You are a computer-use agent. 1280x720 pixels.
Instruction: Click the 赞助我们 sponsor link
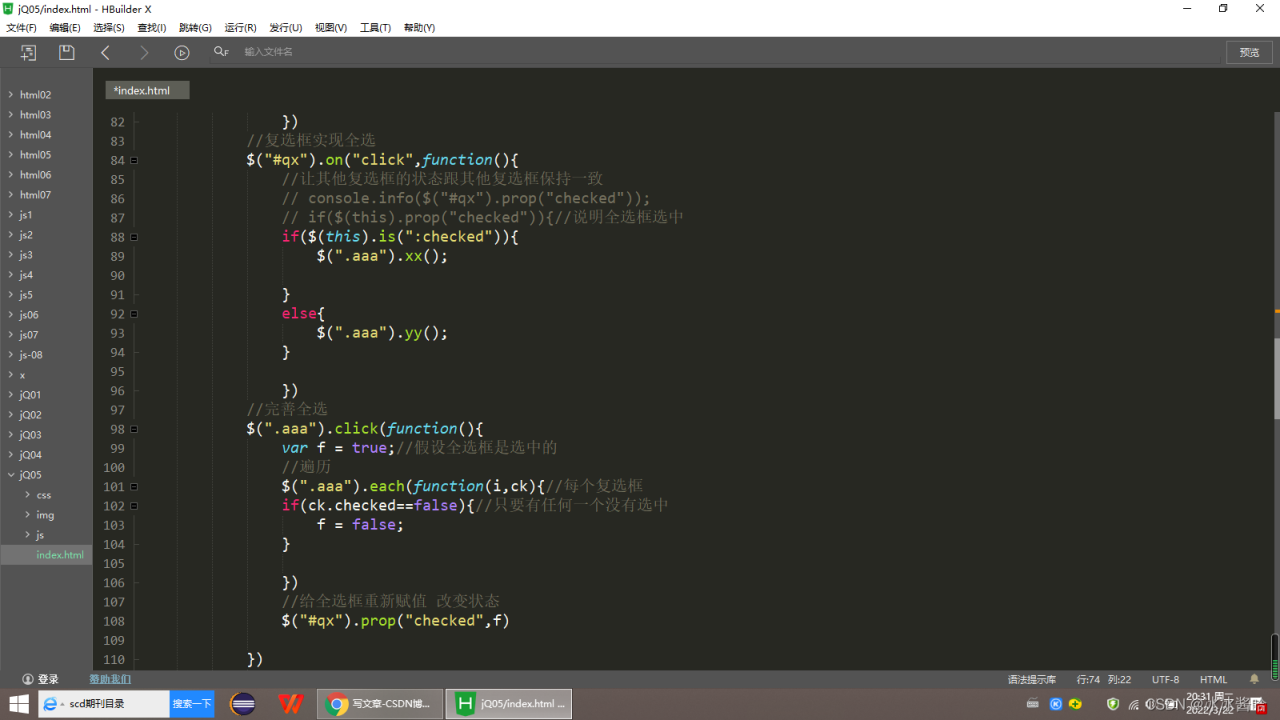coord(110,679)
